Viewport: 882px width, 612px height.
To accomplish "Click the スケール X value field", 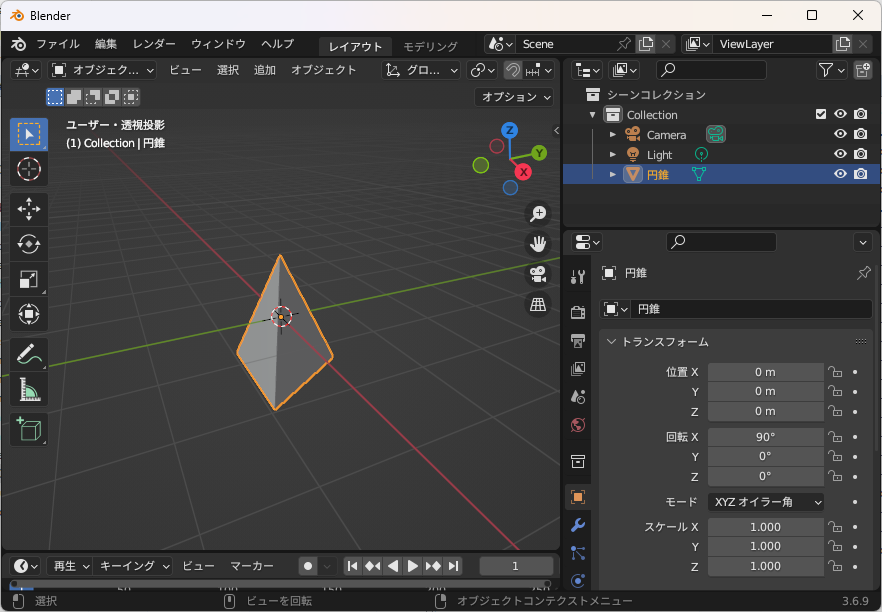I will [x=766, y=527].
